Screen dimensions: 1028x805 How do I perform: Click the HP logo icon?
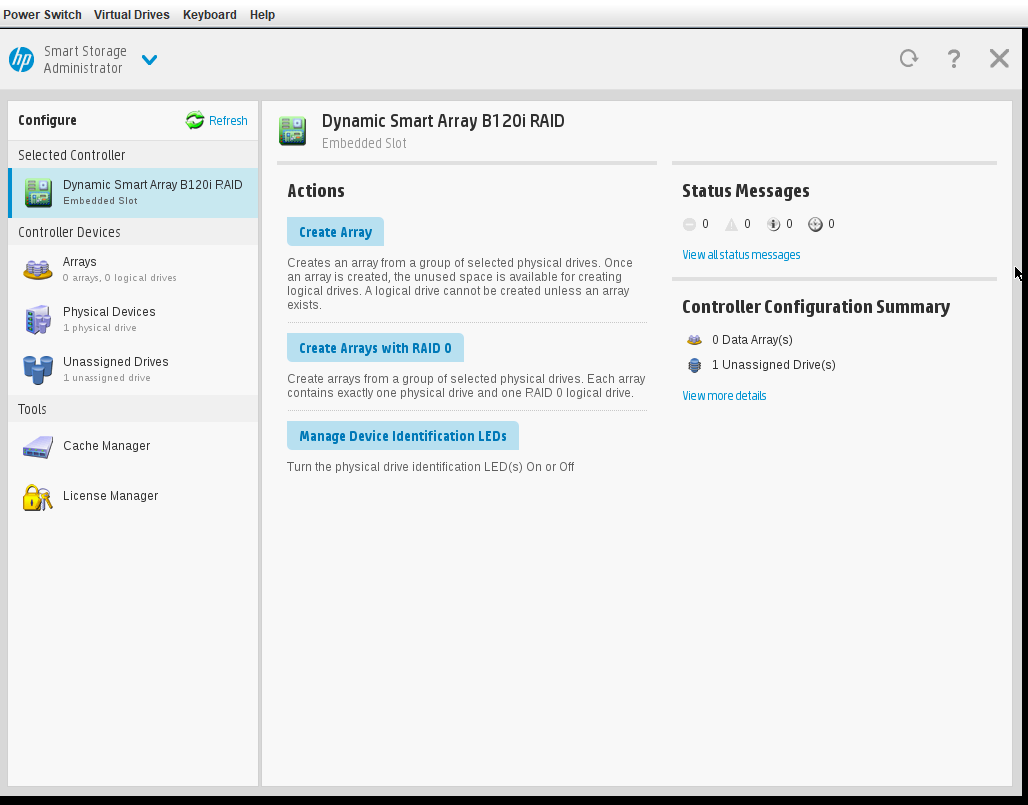point(22,60)
